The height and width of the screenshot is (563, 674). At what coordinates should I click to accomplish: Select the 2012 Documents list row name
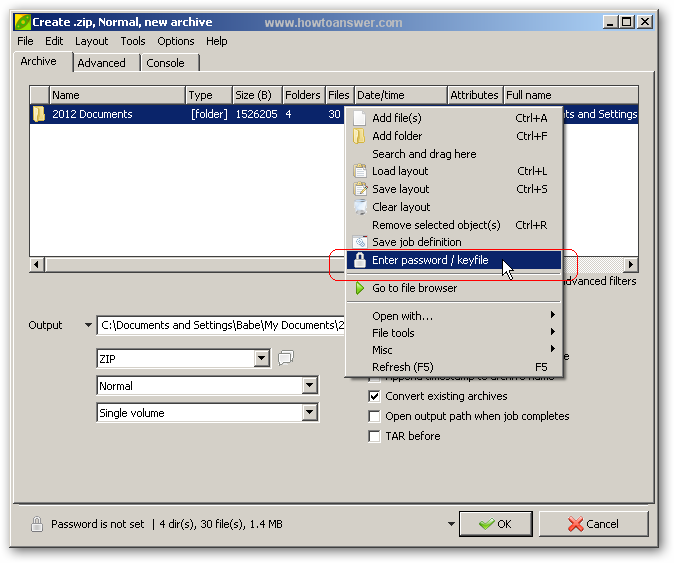[92, 114]
